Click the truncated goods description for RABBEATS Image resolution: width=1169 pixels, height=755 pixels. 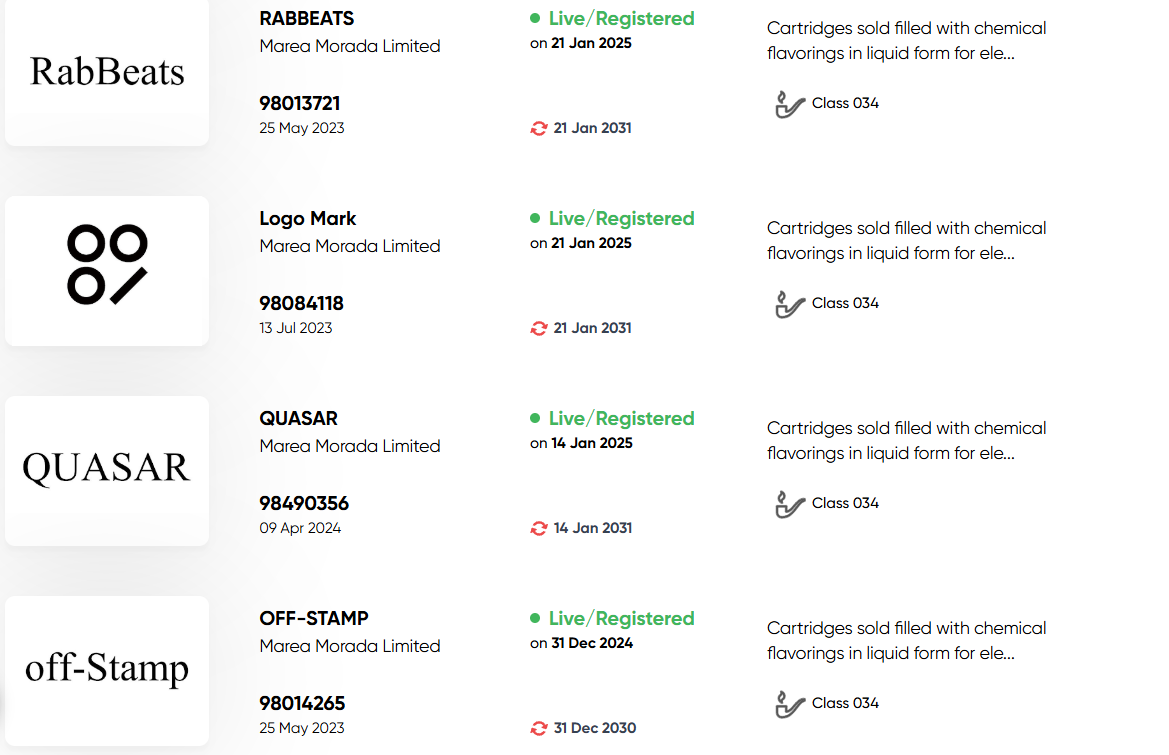point(906,40)
